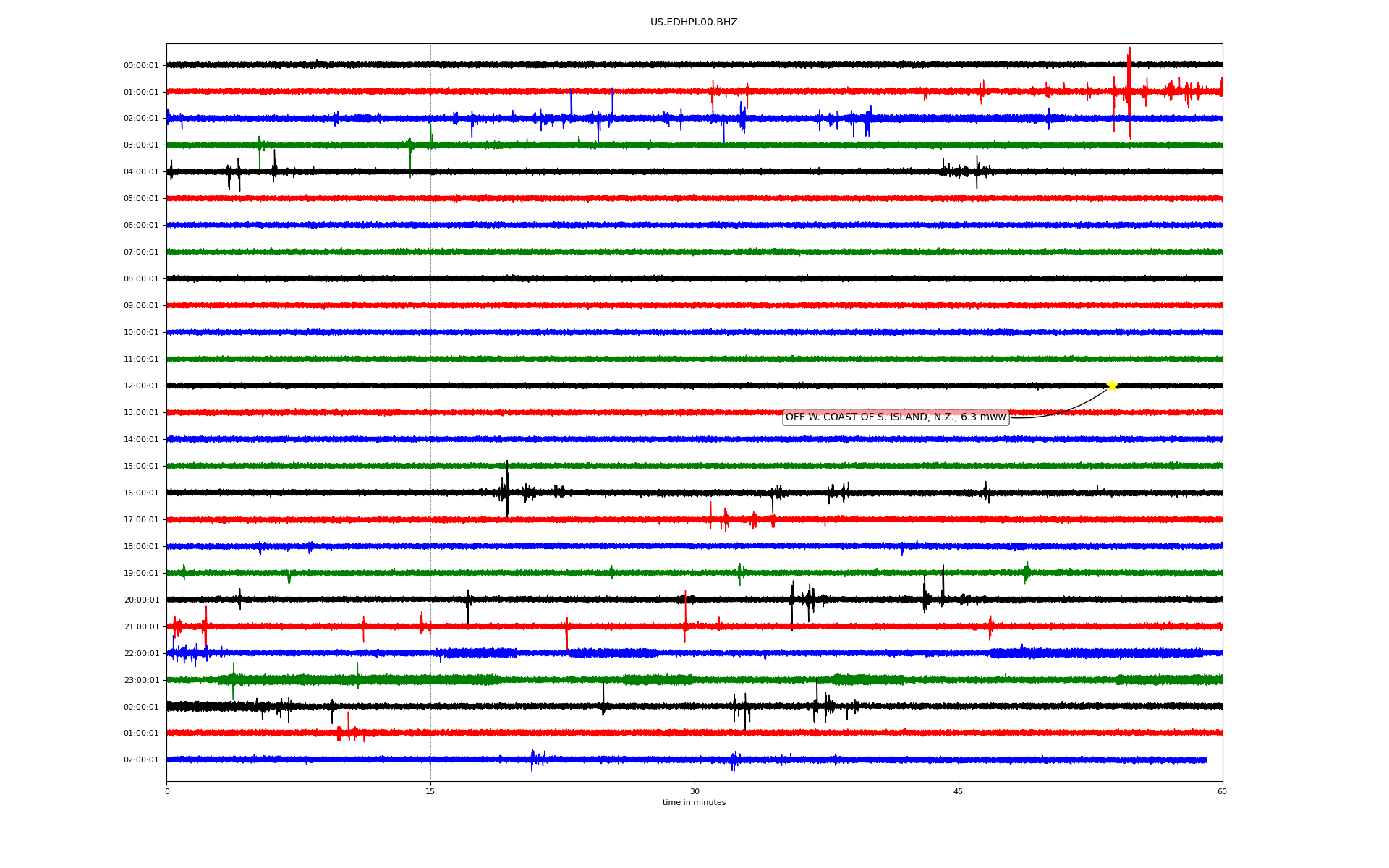This screenshot has height=868, width=1389.
Task: Click the 19:00:01 time label
Action: tap(141, 574)
